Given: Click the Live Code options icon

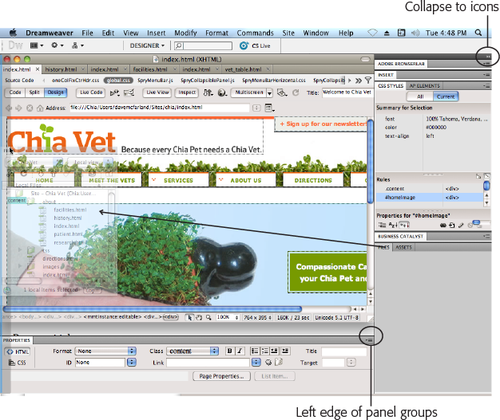Looking at the screenshot, I should point(115,92).
